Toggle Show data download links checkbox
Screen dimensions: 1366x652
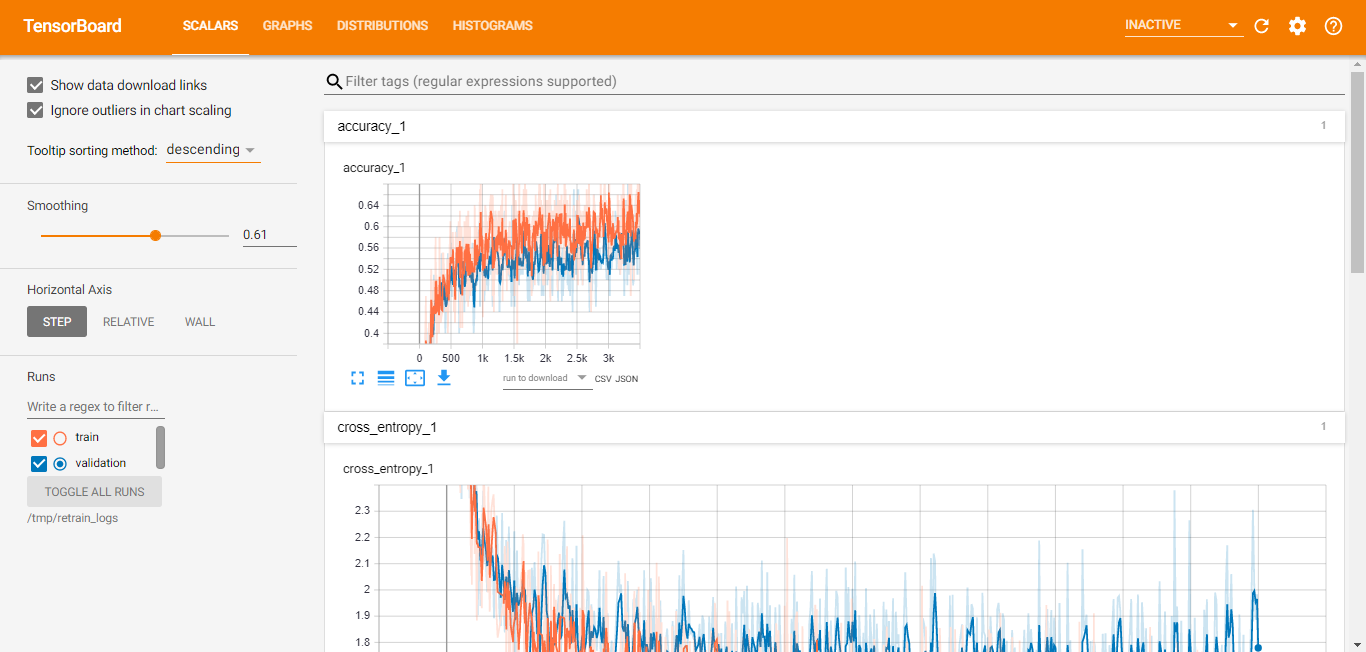(x=36, y=85)
